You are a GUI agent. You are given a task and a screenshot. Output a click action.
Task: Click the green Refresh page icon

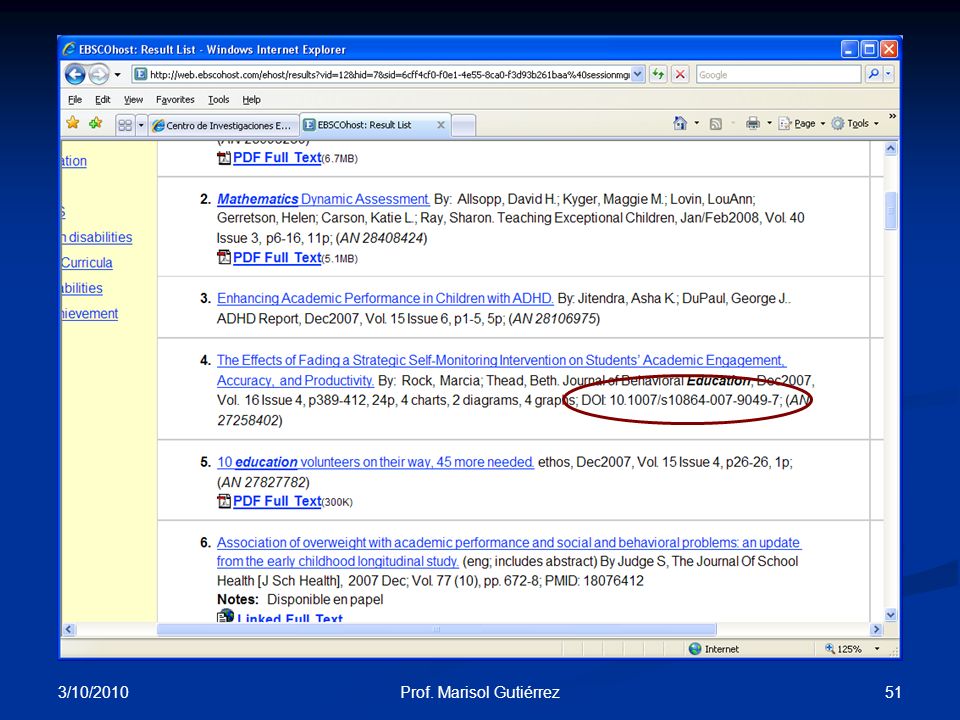point(658,75)
